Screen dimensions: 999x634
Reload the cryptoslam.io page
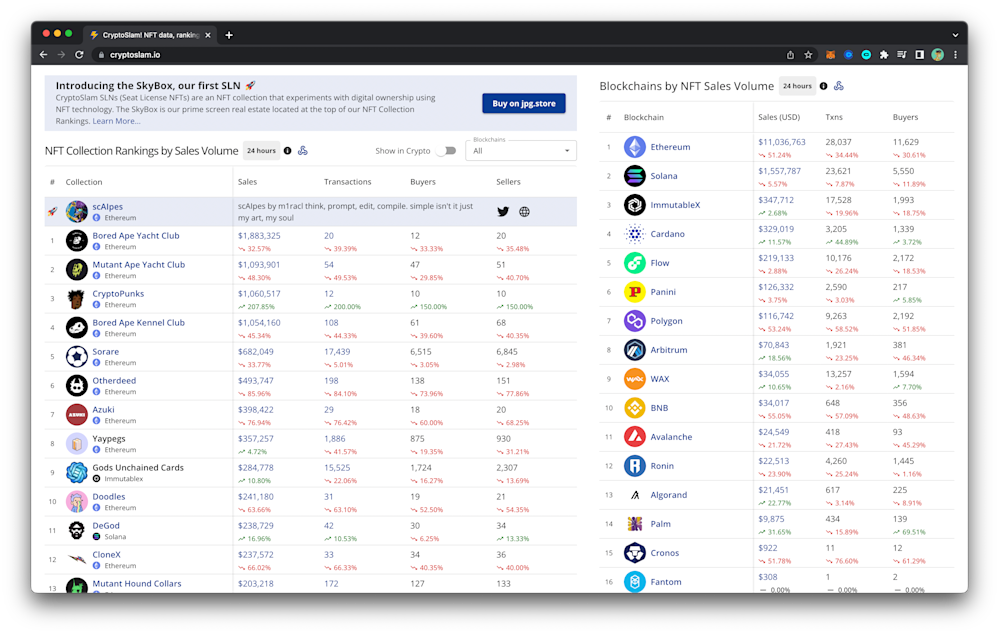coord(79,55)
